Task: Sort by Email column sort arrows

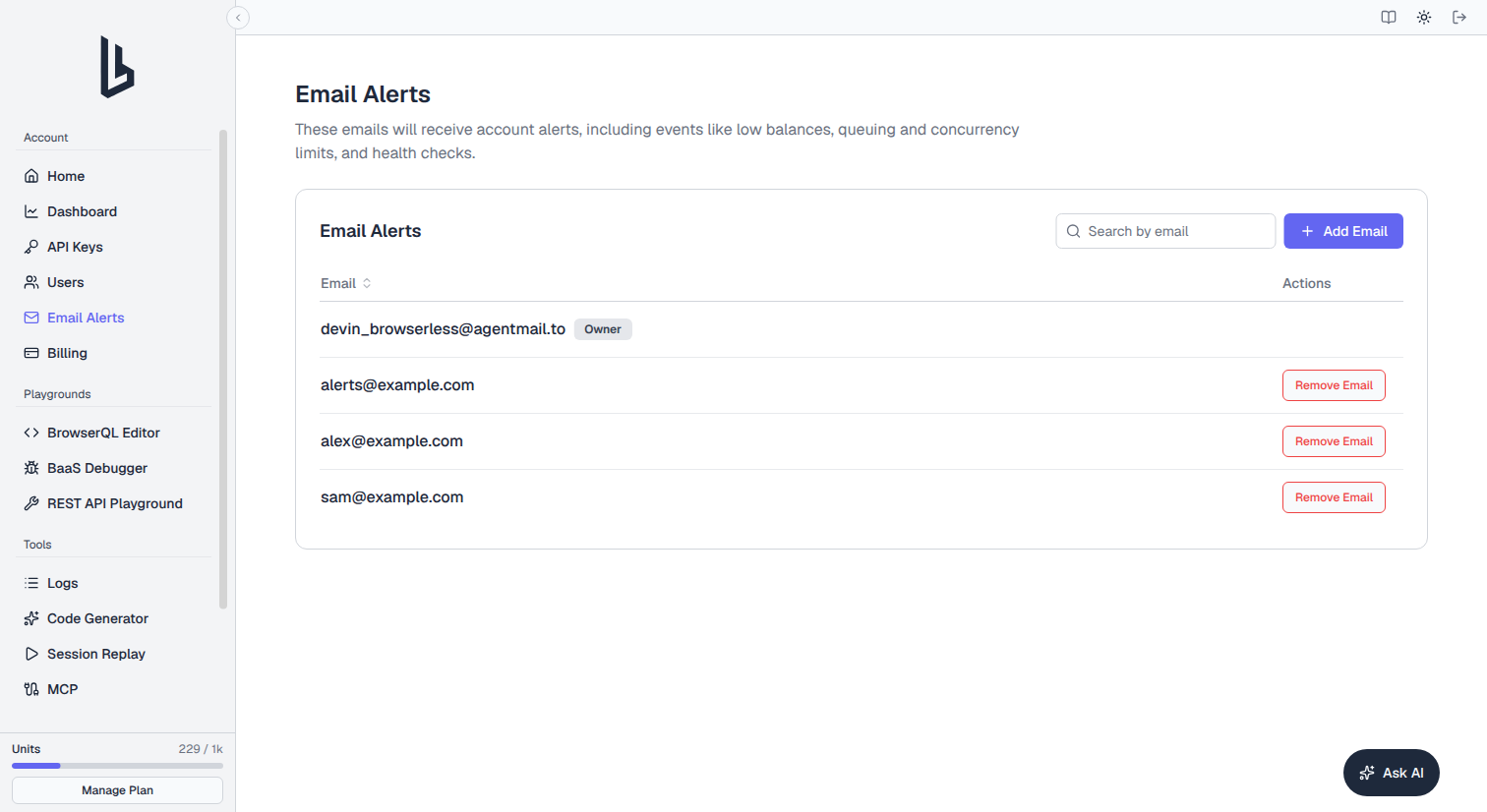Action: click(x=367, y=283)
